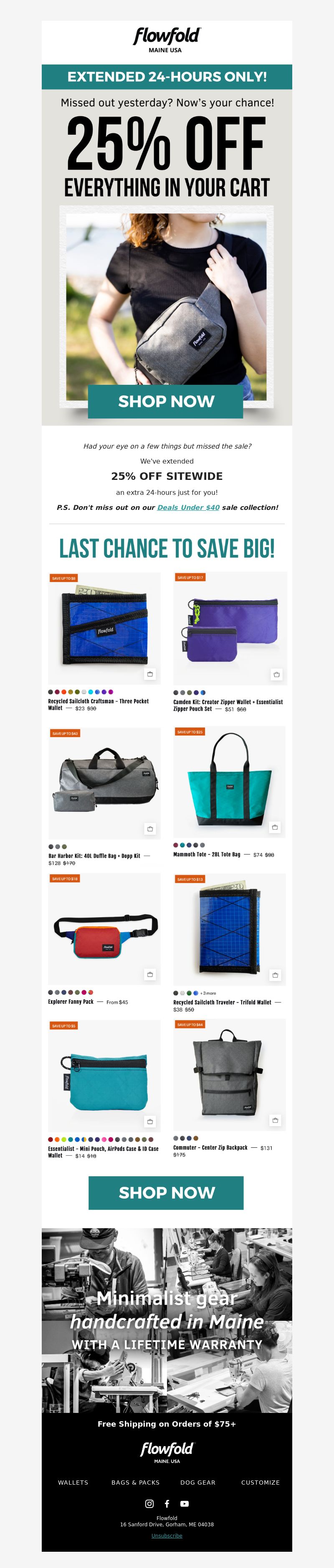Select the +3 more colors link
The width and height of the screenshot is (334, 1568).
[208, 993]
